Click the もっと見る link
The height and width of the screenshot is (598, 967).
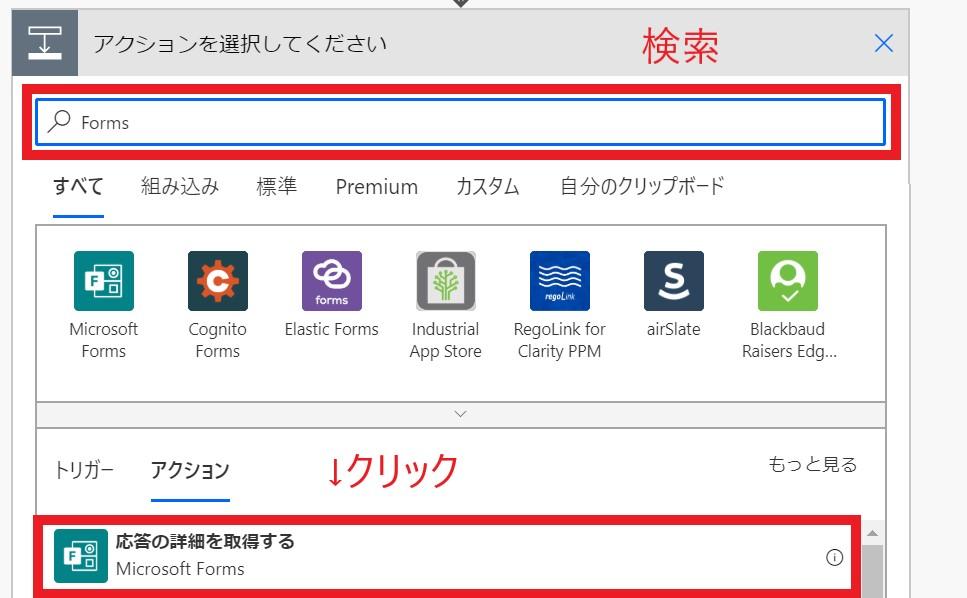pyautogui.click(x=812, y=464)
